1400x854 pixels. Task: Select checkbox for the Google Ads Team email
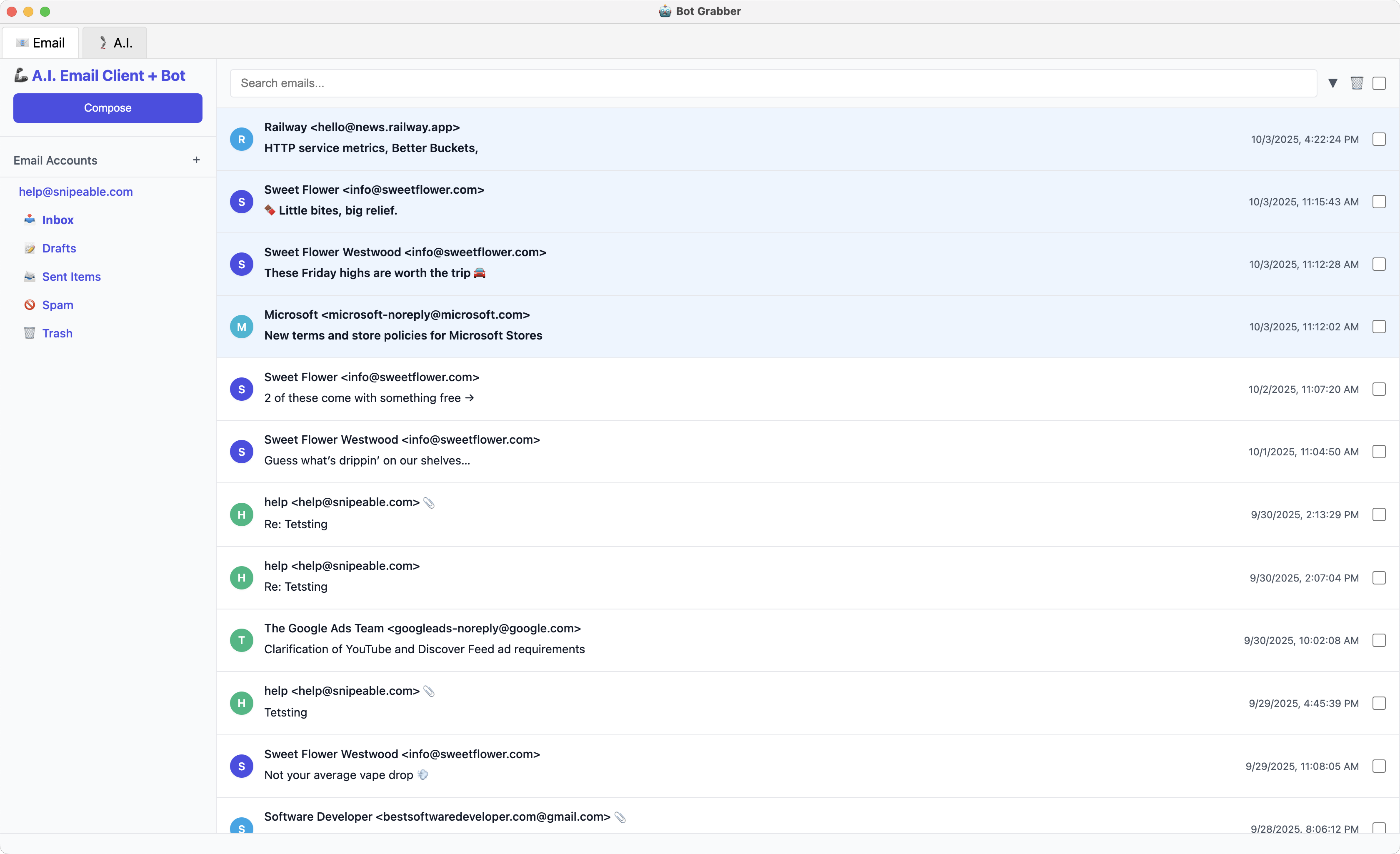(1379, 640)
